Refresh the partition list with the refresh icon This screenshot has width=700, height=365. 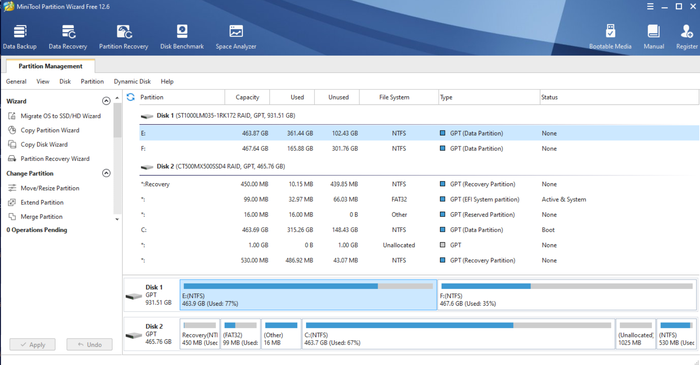(130, 97)
